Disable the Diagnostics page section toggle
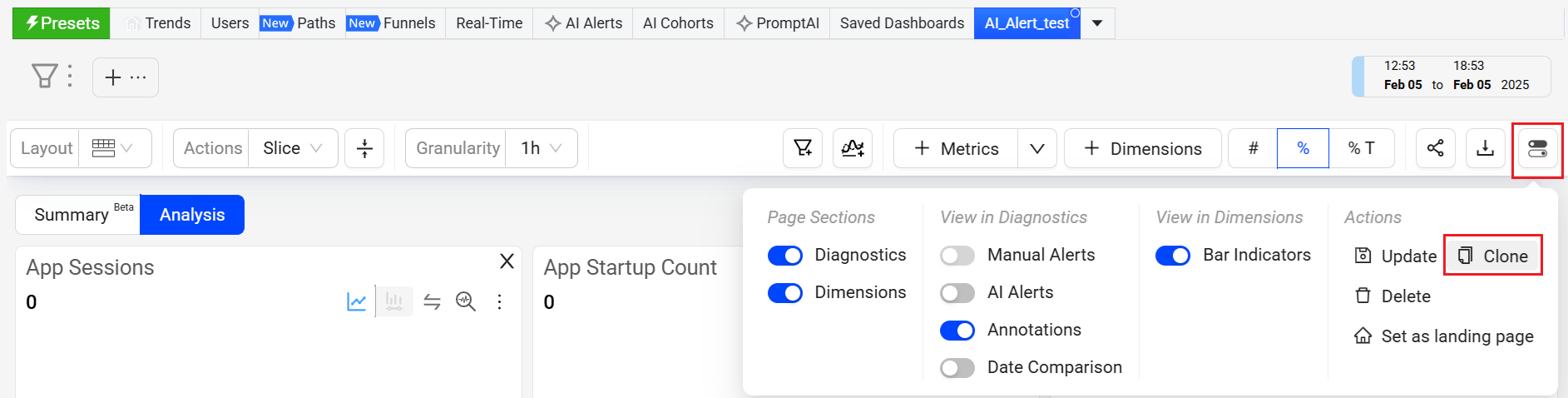The width and height of the screenshot is (1568, 398). point(784,255)
